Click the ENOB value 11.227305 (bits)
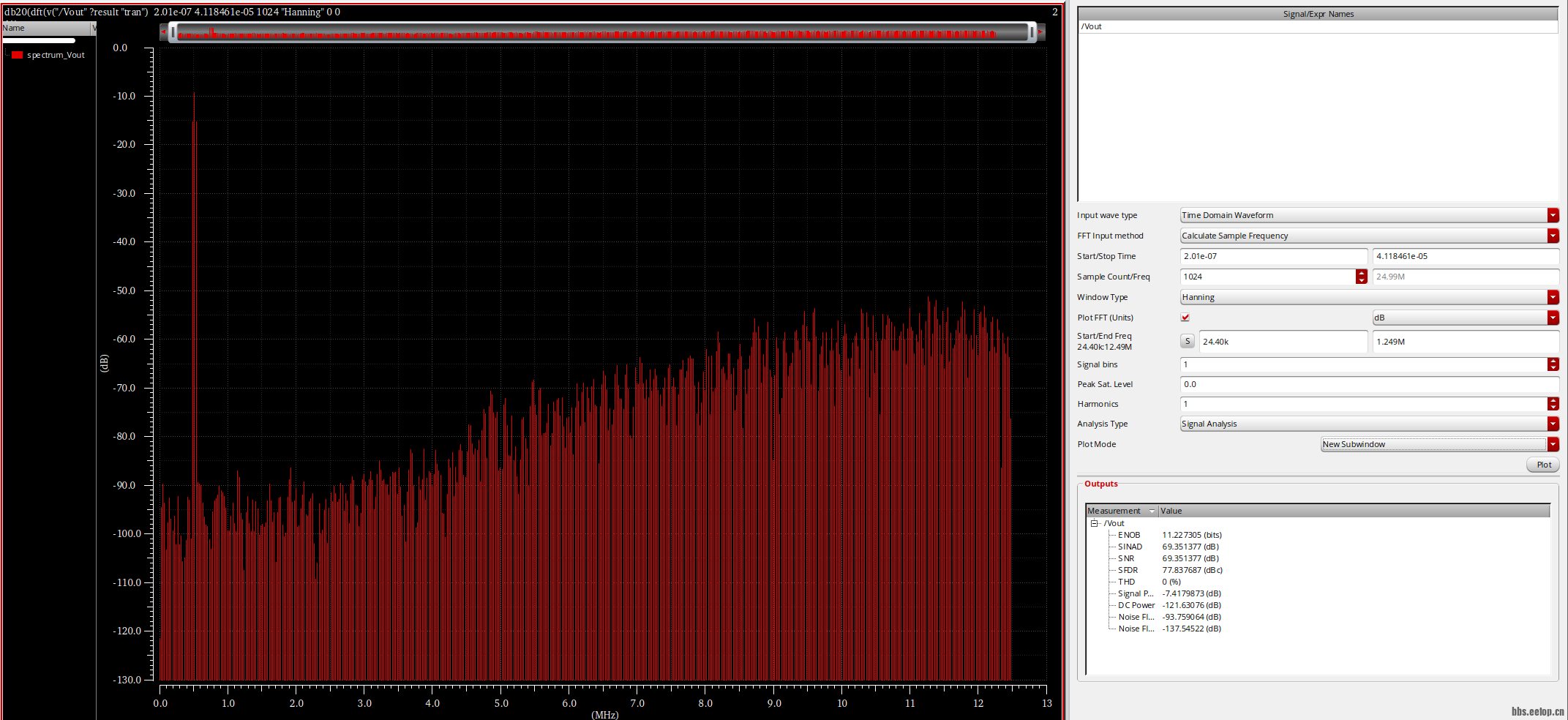 pyautogui.click(x=1192, y=535)
